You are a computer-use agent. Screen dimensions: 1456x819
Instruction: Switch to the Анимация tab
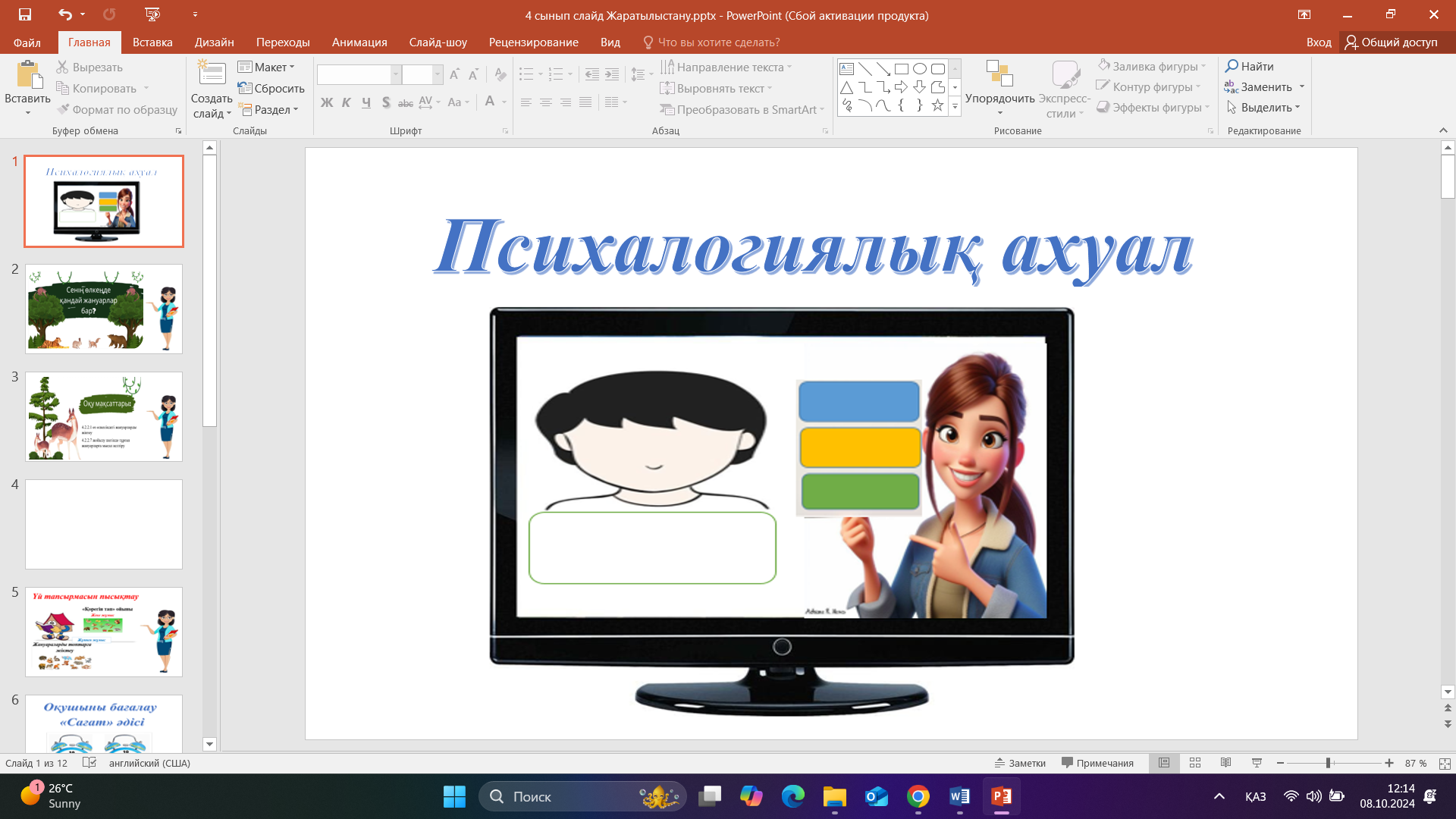pyautogui.click(x=359, y=42)
